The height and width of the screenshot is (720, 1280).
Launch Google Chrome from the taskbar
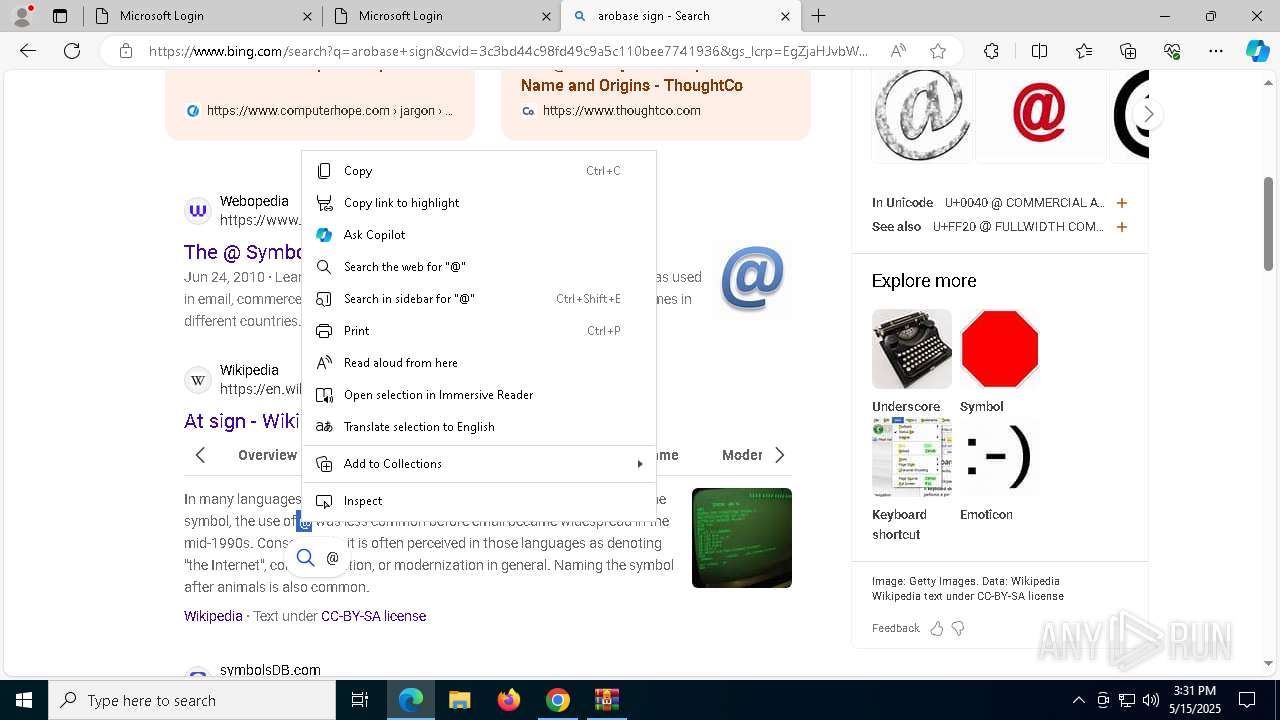(x=557, y=700)
